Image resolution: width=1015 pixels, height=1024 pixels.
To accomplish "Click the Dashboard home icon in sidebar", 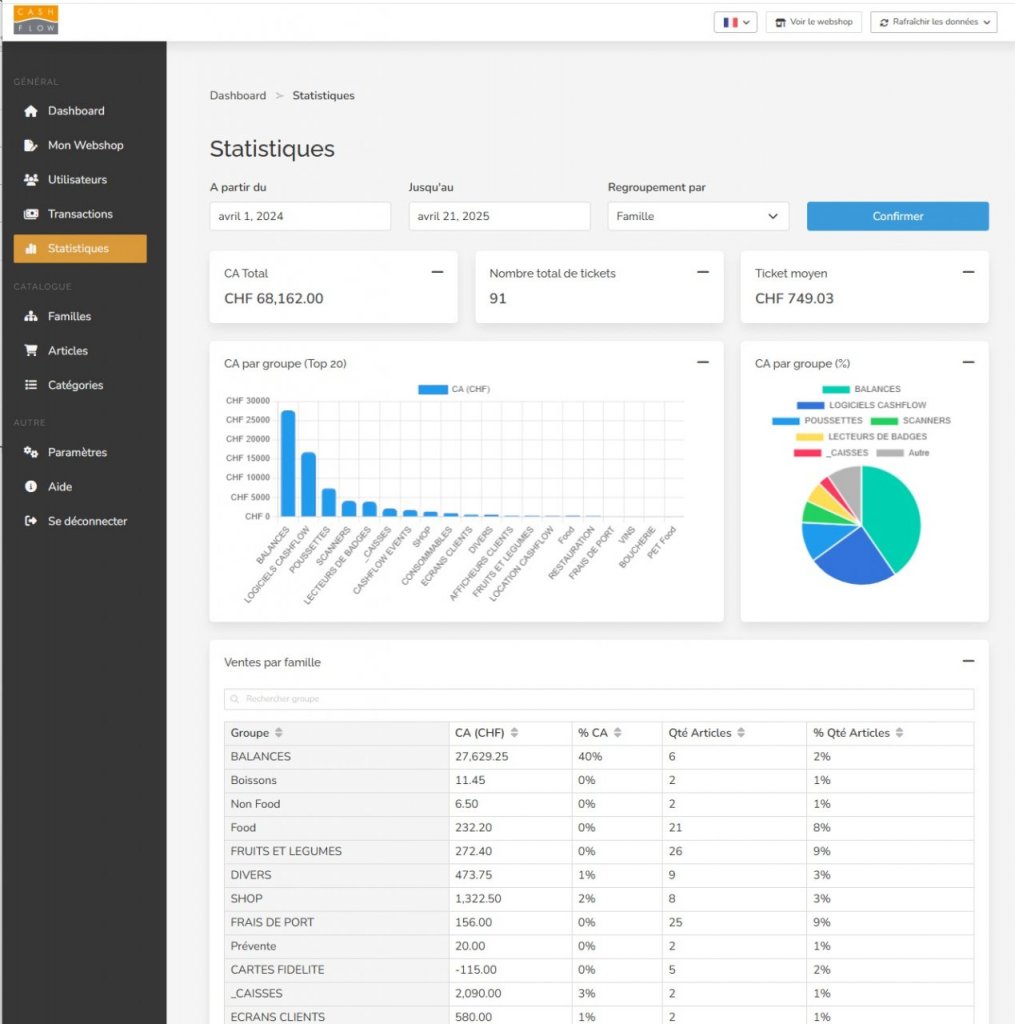I will pyautogui.click(x=30, y=111).
